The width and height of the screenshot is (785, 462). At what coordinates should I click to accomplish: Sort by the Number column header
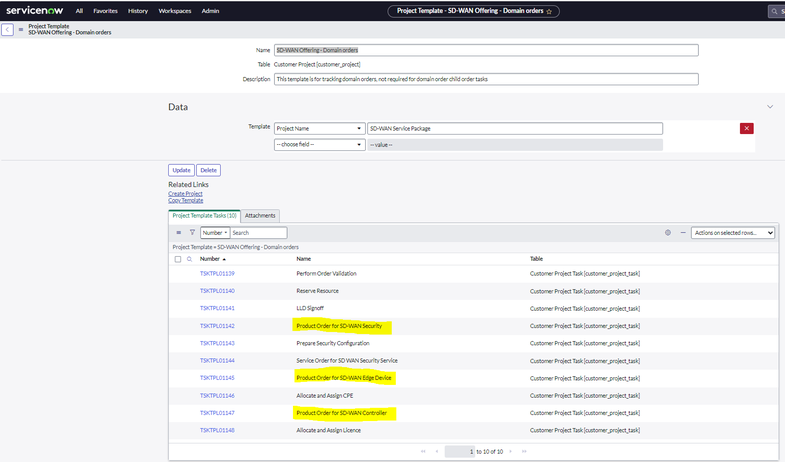[x=210, y=259]
